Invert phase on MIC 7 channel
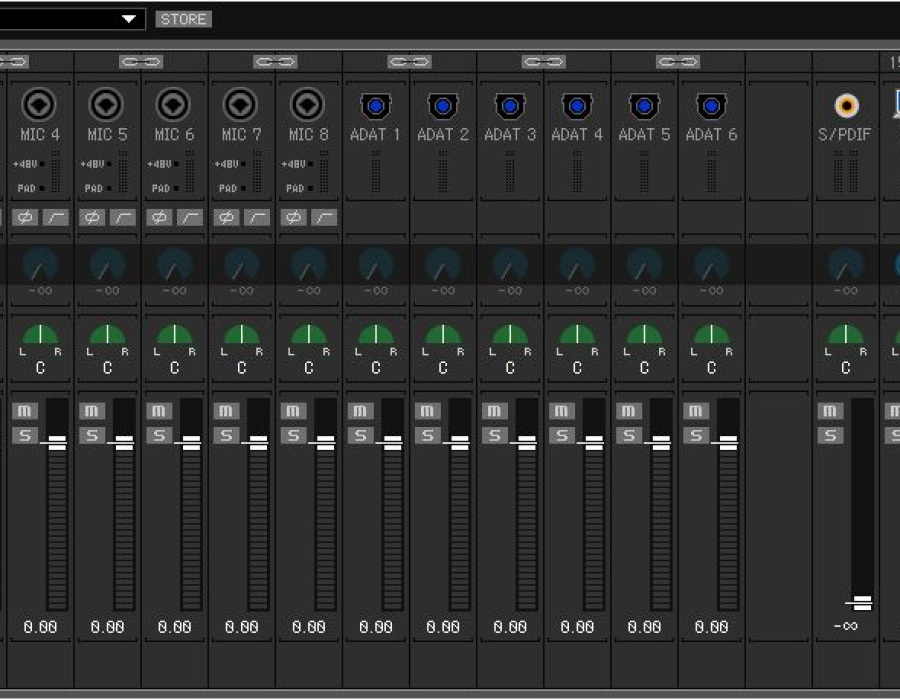900x700 pixels. coord(226,217)
